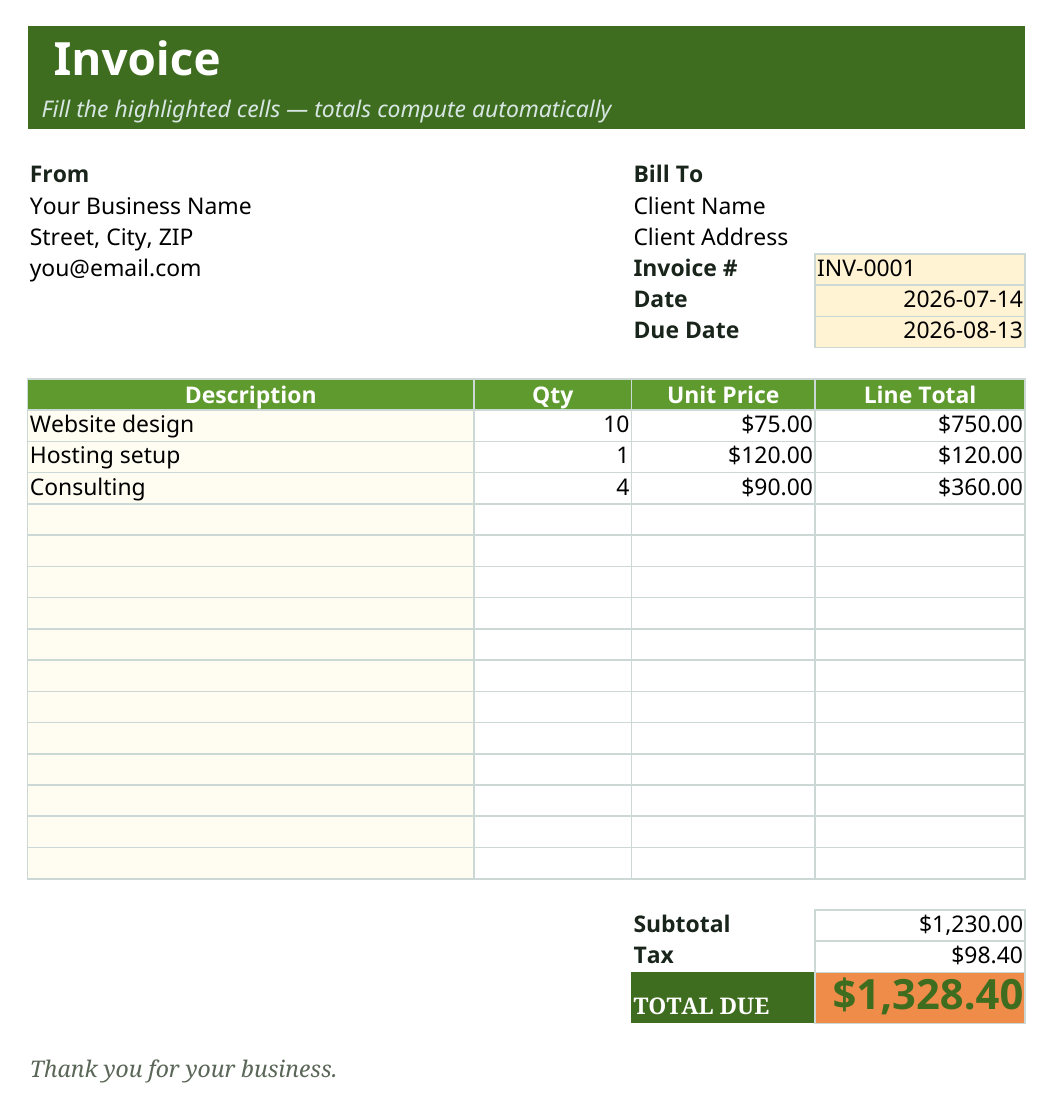
Task: Click the $75.00 unit price cell
Action: tap(723, 425)
